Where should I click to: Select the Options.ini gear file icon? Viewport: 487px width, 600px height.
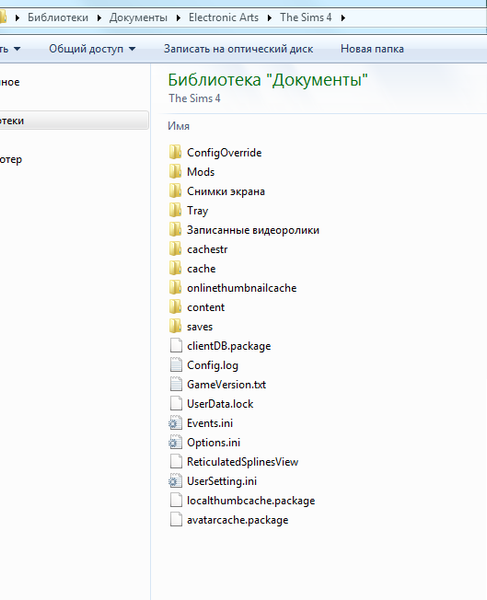(x=175, y=442)
